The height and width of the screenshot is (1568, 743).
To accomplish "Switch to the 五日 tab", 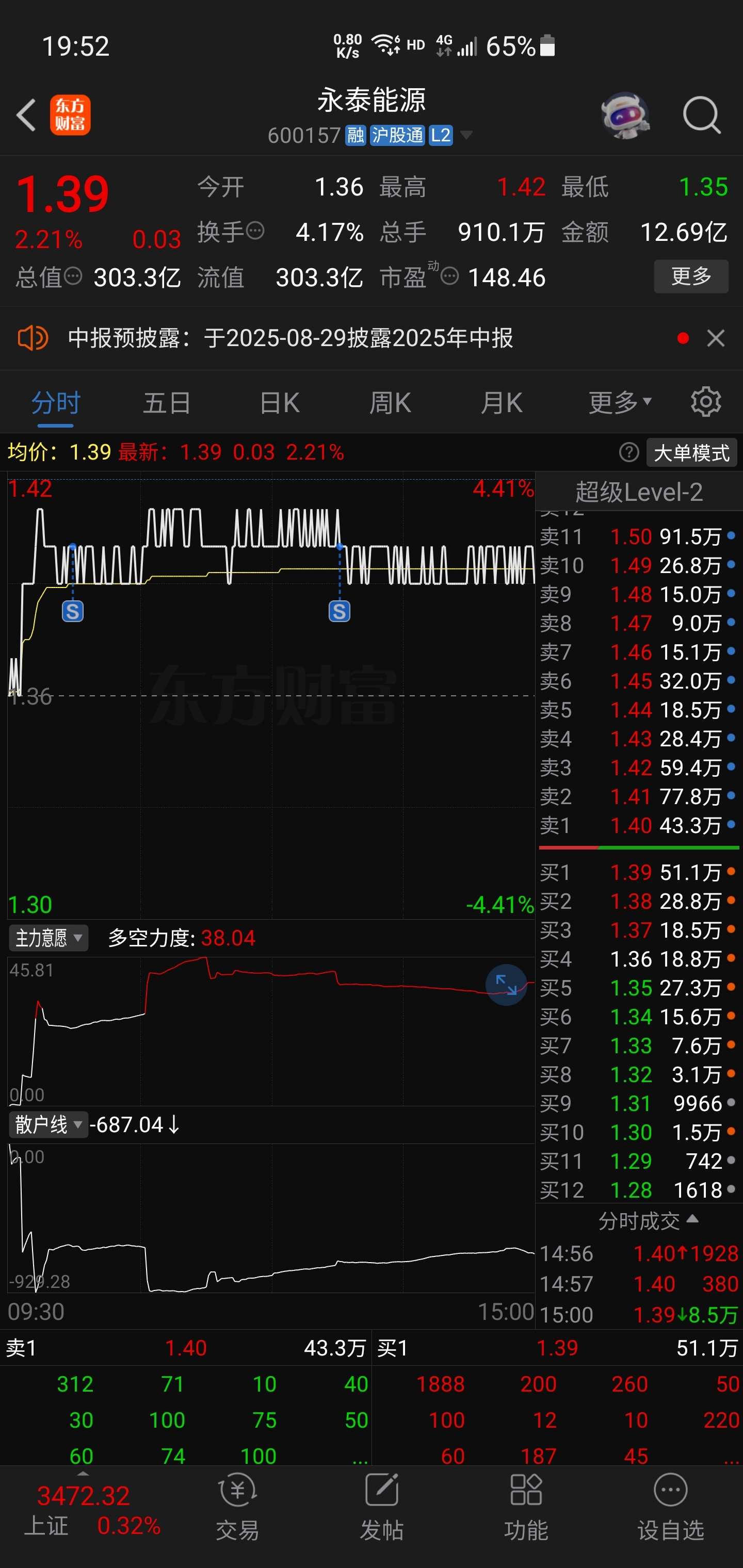I will click(x=167, y=403).
